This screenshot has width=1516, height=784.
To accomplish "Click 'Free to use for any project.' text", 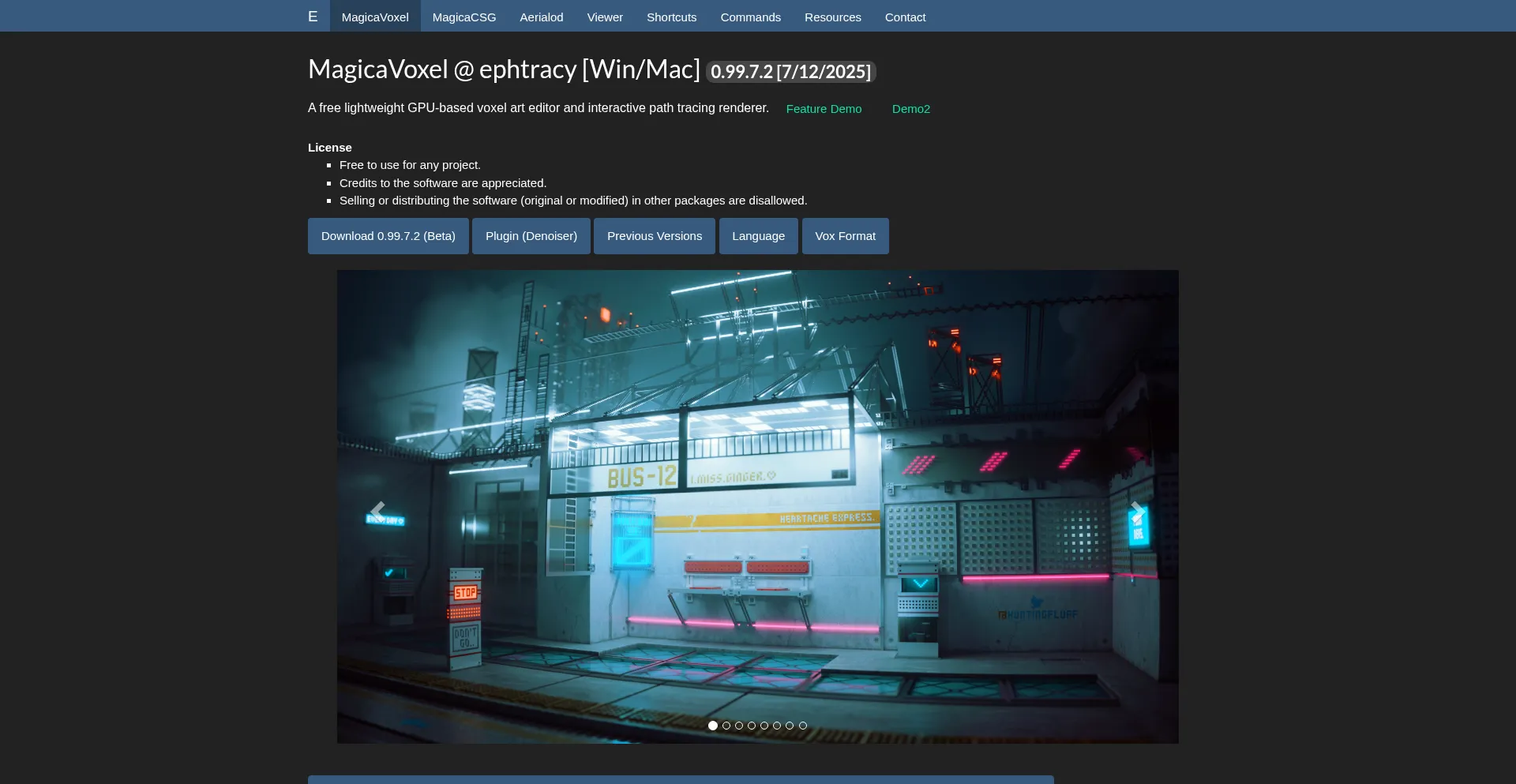I will (410, 165).
